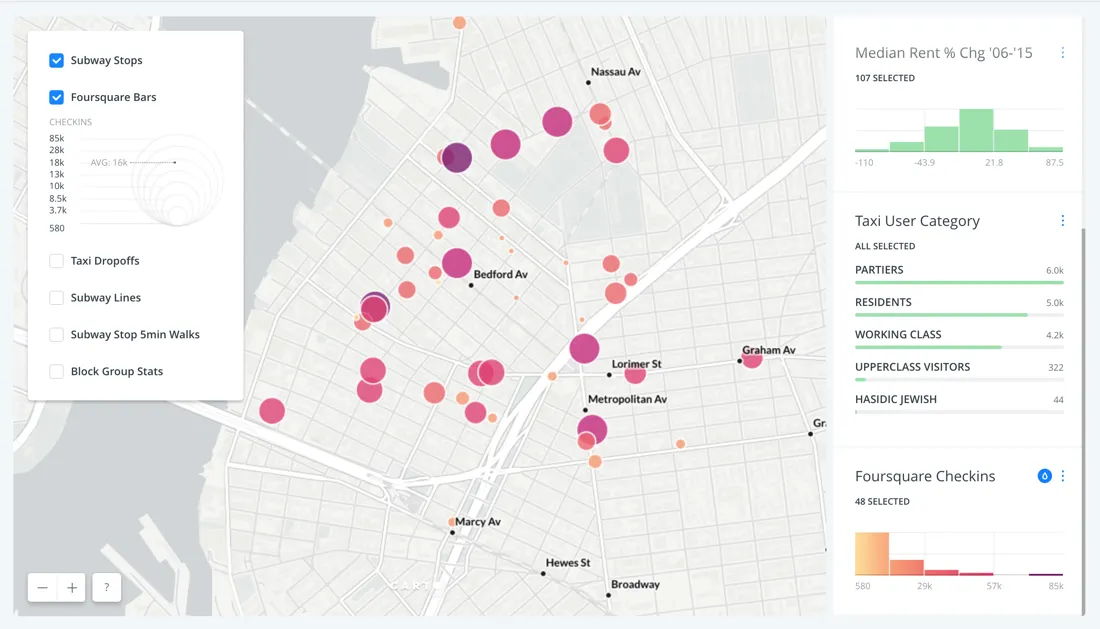The image size is (1100, 629).
Task: Click the tallest Median Rent histogram bar
Action: [976, 131]
